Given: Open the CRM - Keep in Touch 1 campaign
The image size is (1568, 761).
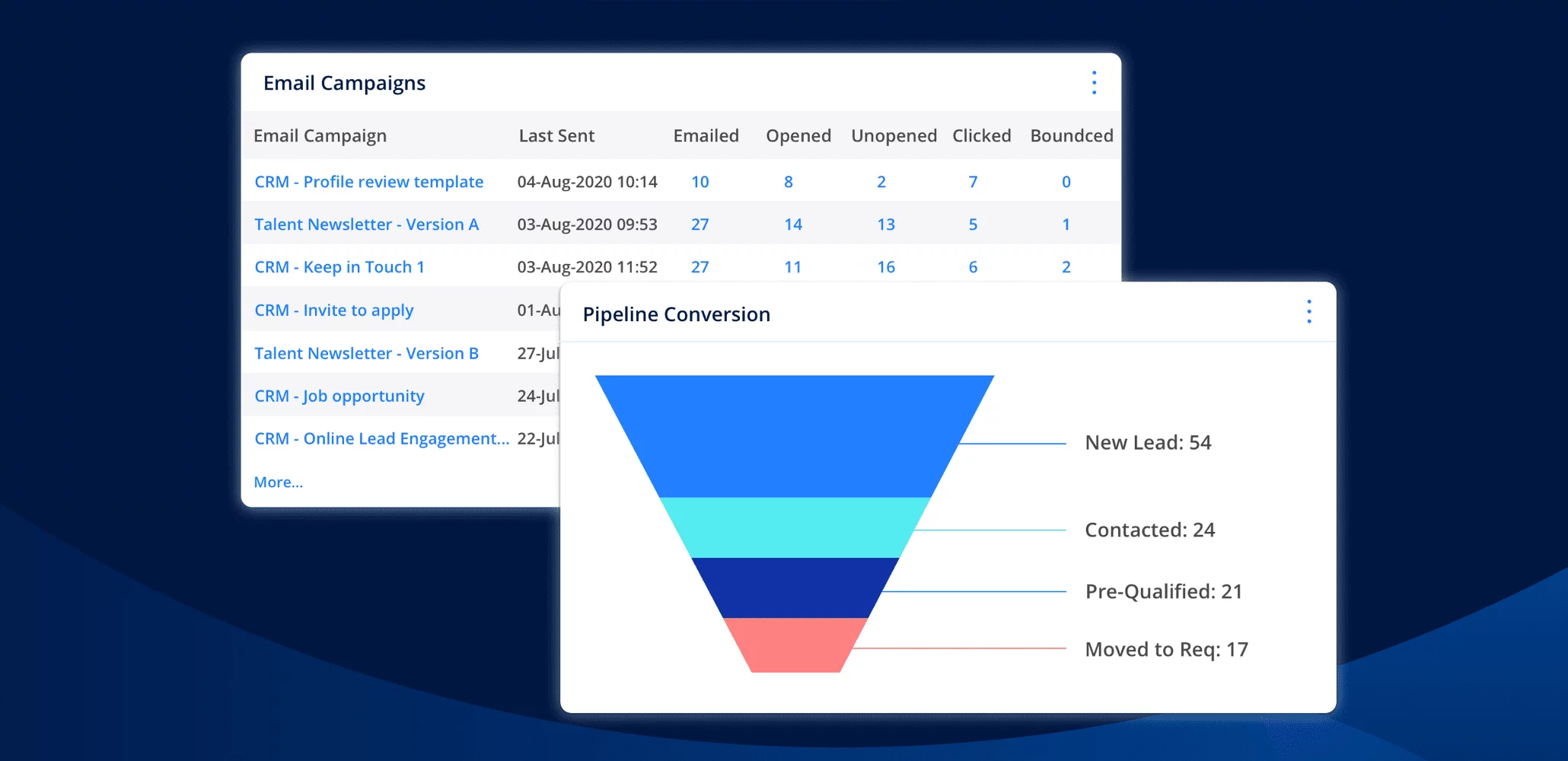Looking at the screenshot, I should pos(339,266).
